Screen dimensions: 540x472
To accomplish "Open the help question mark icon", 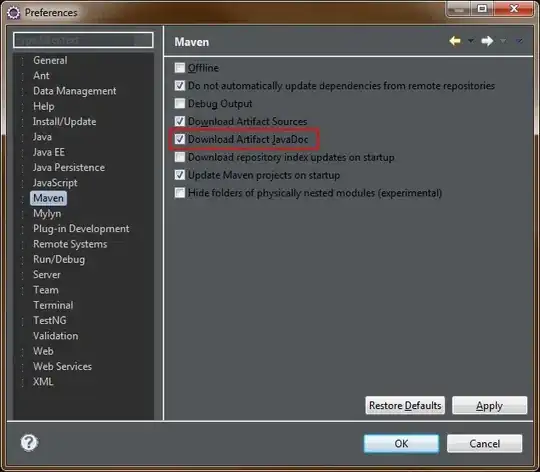I will pyautogui.click(x=29, y=442).
